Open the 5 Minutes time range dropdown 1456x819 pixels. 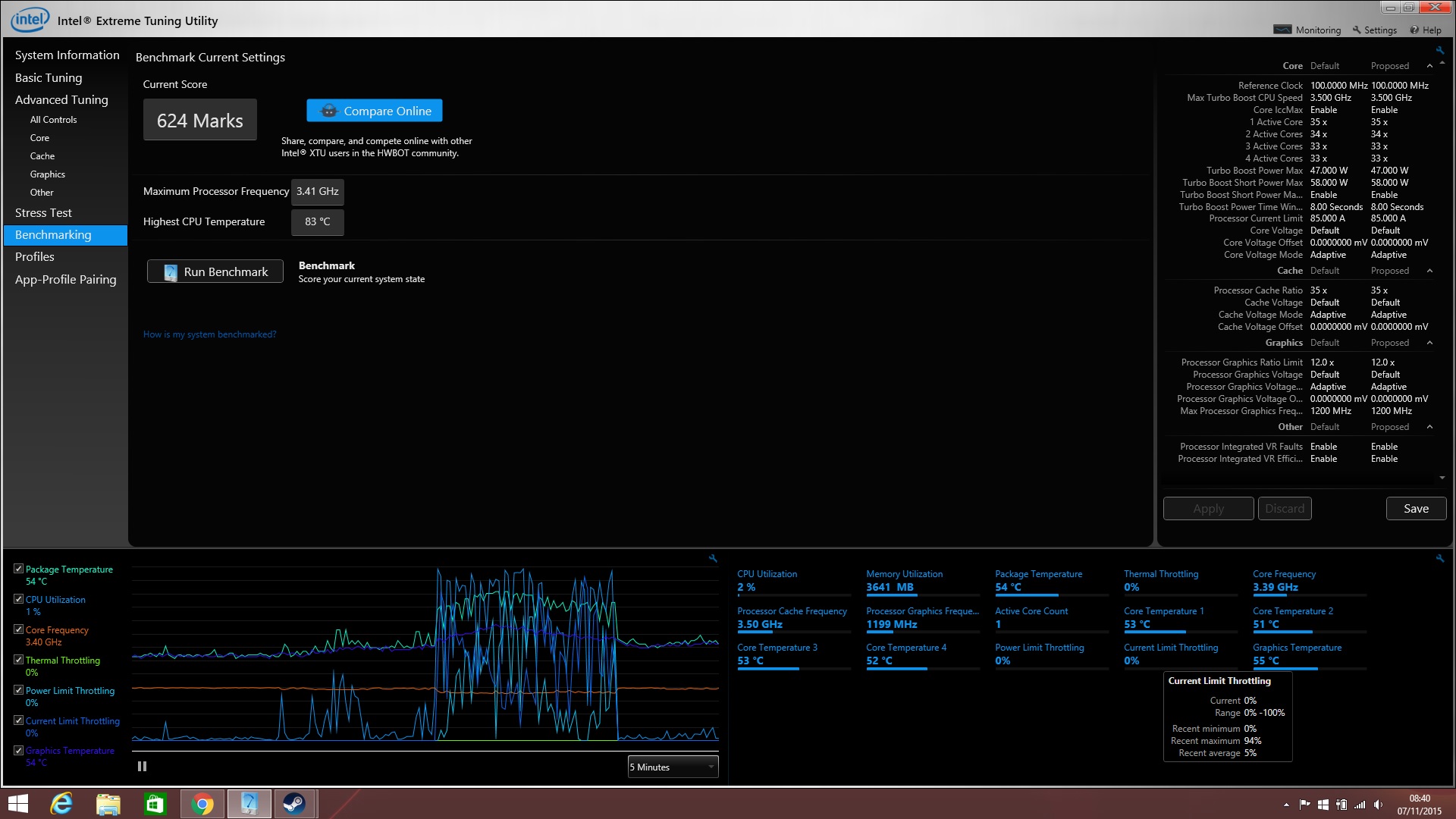[x=673, y=767]
